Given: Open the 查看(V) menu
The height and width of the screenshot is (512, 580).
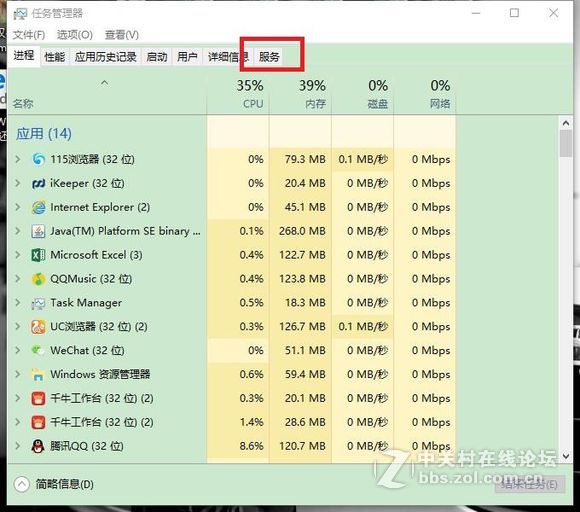Looking at the screenshot, I should point(122,35).
